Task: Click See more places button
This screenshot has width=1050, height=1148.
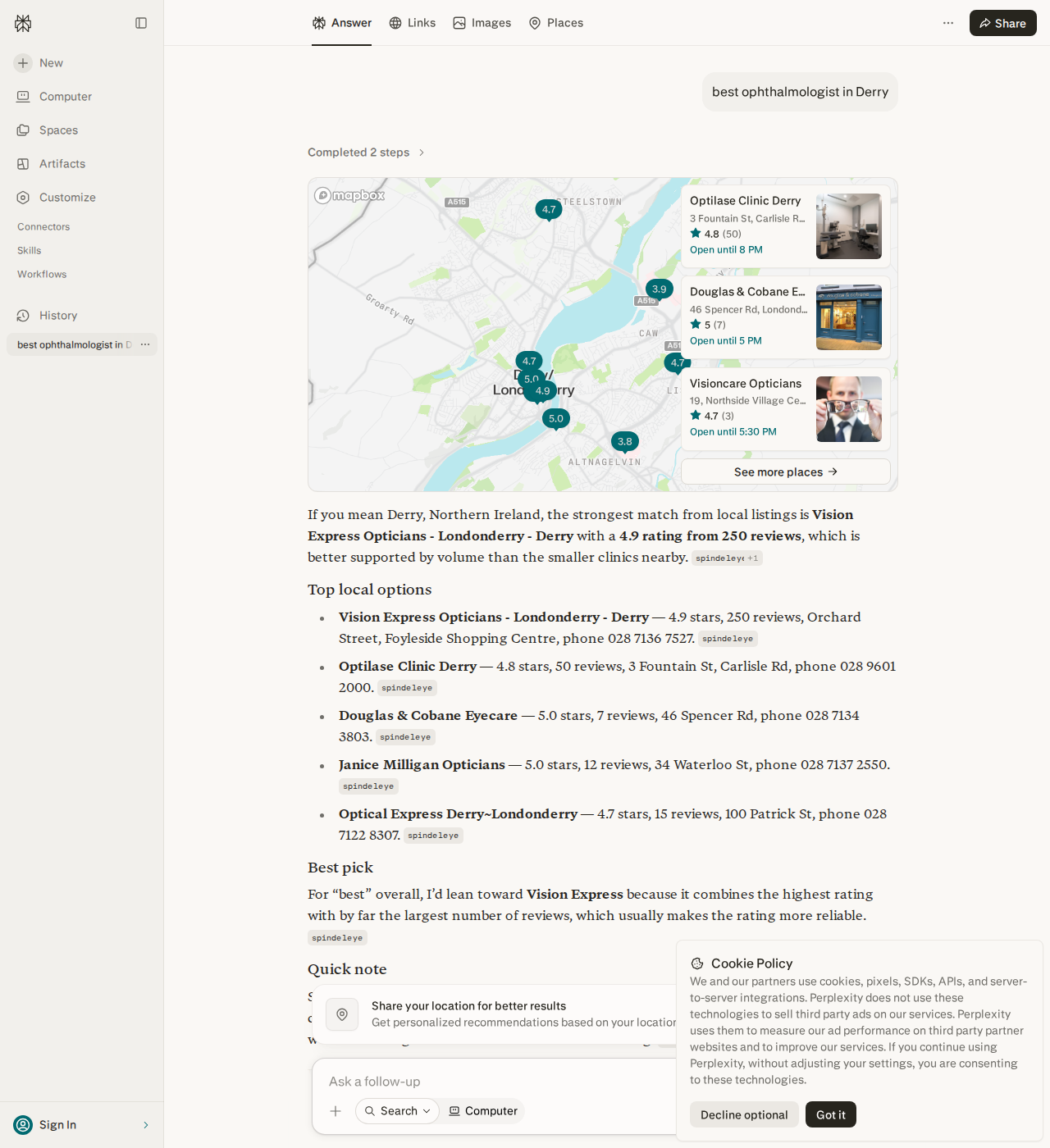Action: (786, 471)
